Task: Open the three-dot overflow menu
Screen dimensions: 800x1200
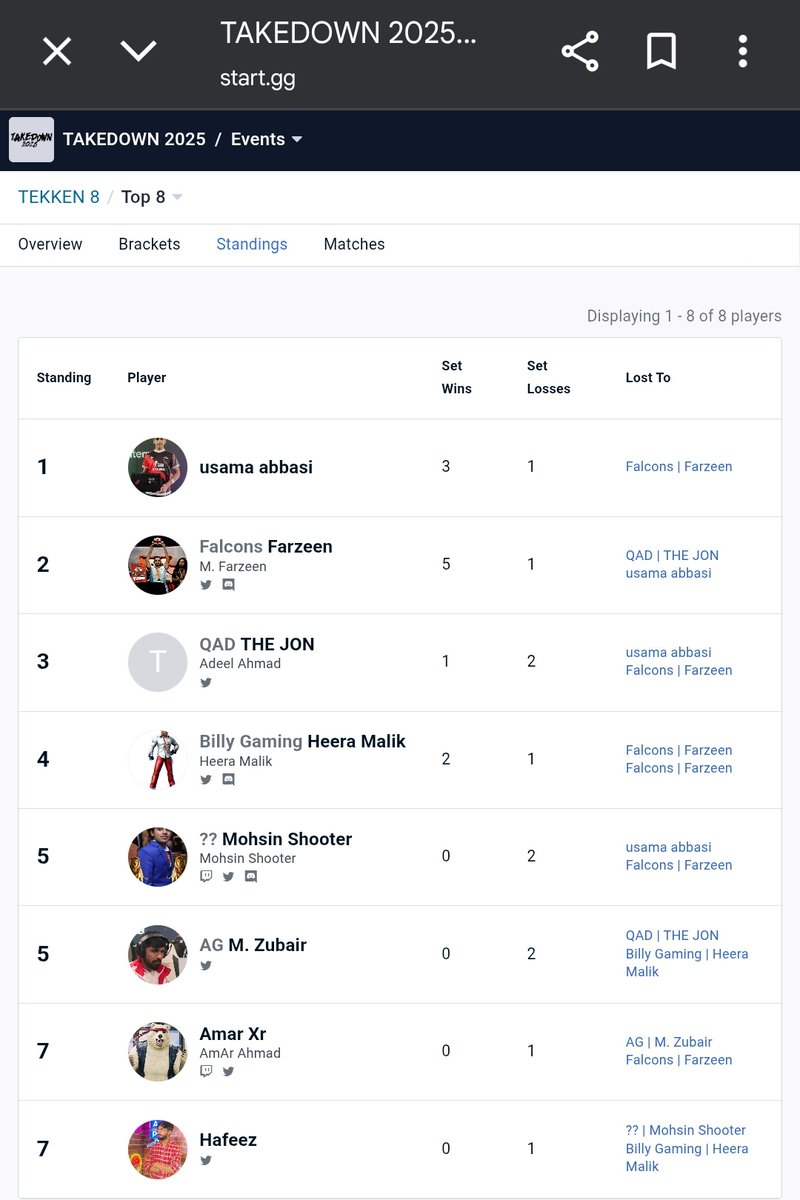Action: point(742,51)
